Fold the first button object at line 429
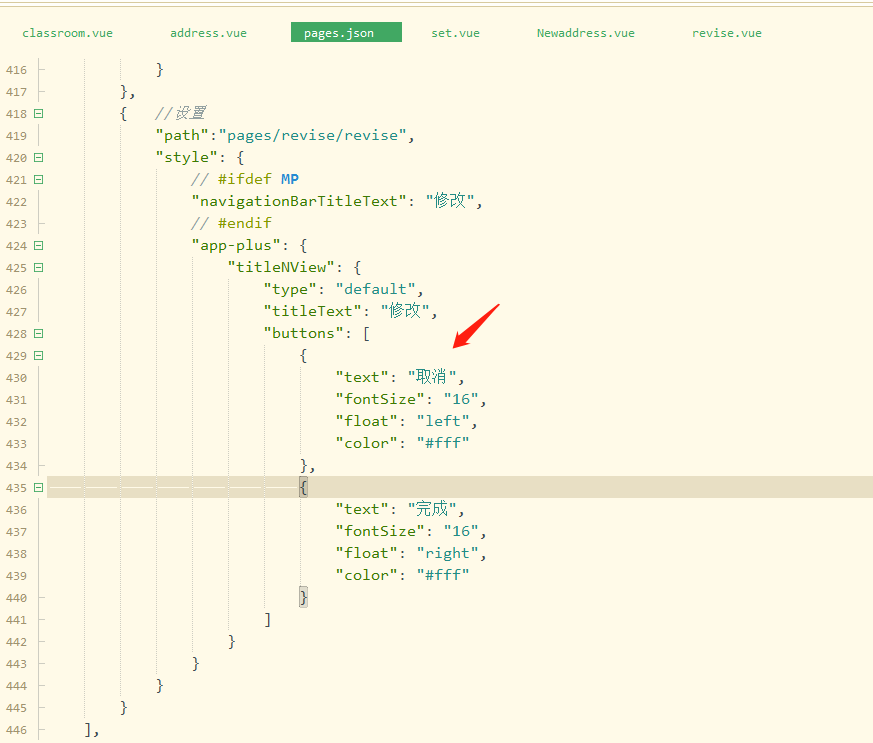Image resolution: width=873 pixels, height=743 pixels. pyautogui.click(x=38, y=356)
